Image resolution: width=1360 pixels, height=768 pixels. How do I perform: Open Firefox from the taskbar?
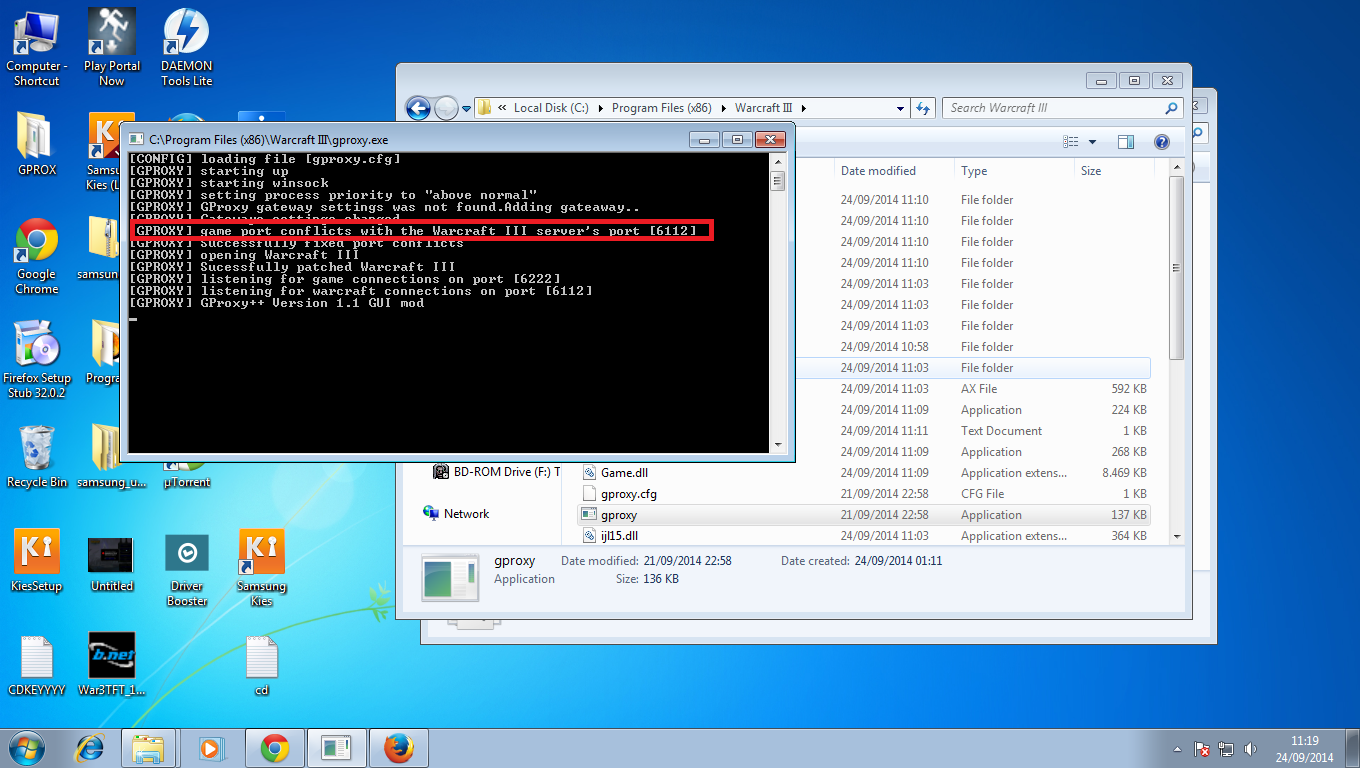(x=399, y=748)
